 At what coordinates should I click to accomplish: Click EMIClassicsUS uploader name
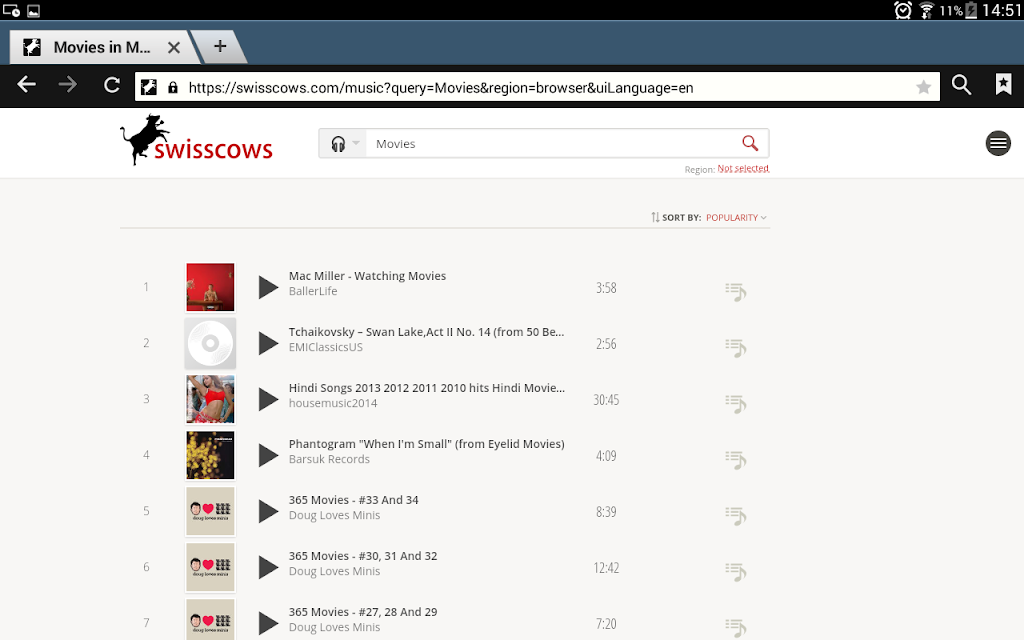click(325, 347)
